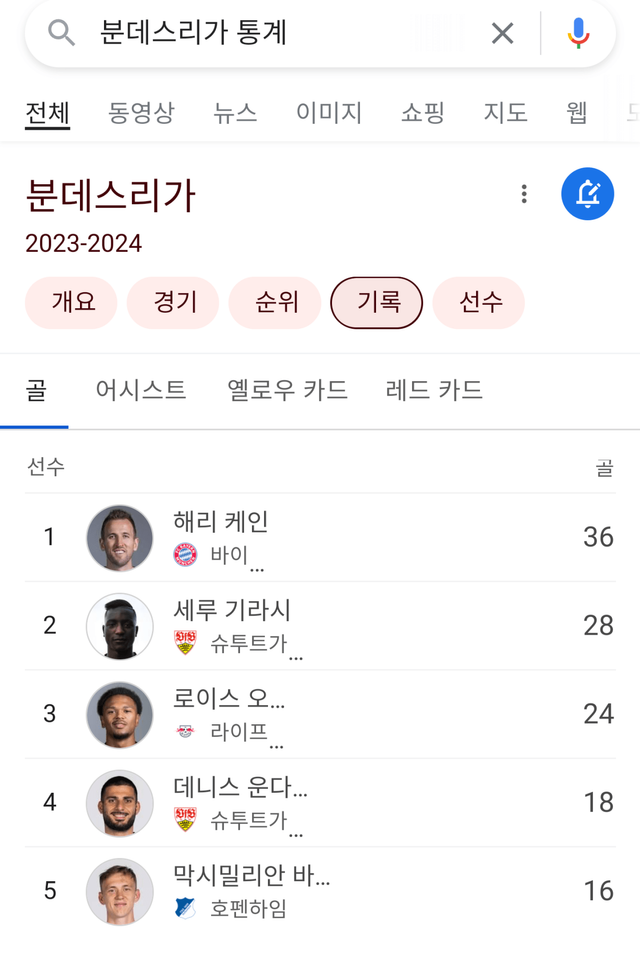Click the search magnifier icon
This screenshot has height=953, width=640.
(x=61, y=34)
